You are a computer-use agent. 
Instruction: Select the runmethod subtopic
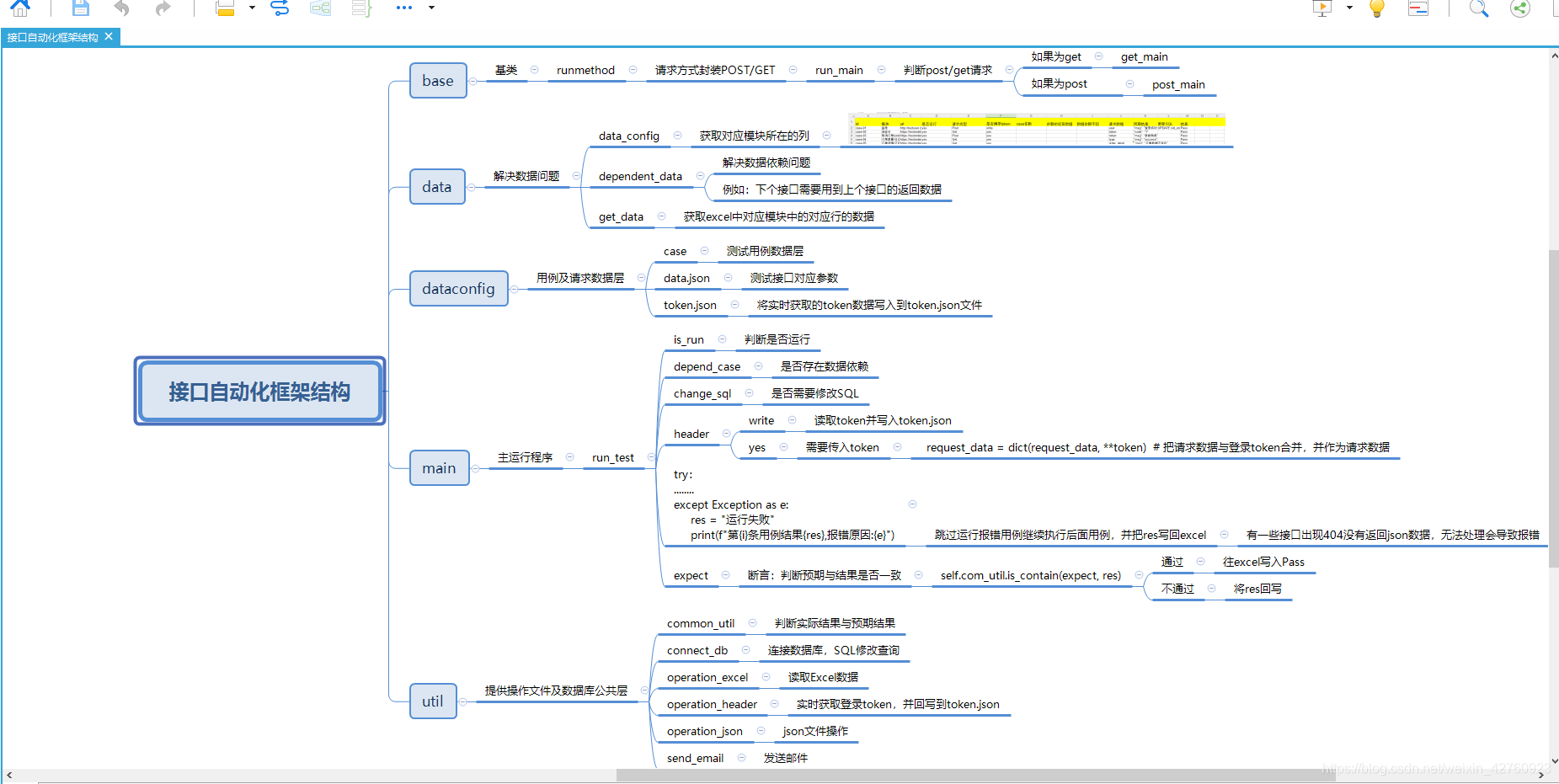(x=585, y=71)
